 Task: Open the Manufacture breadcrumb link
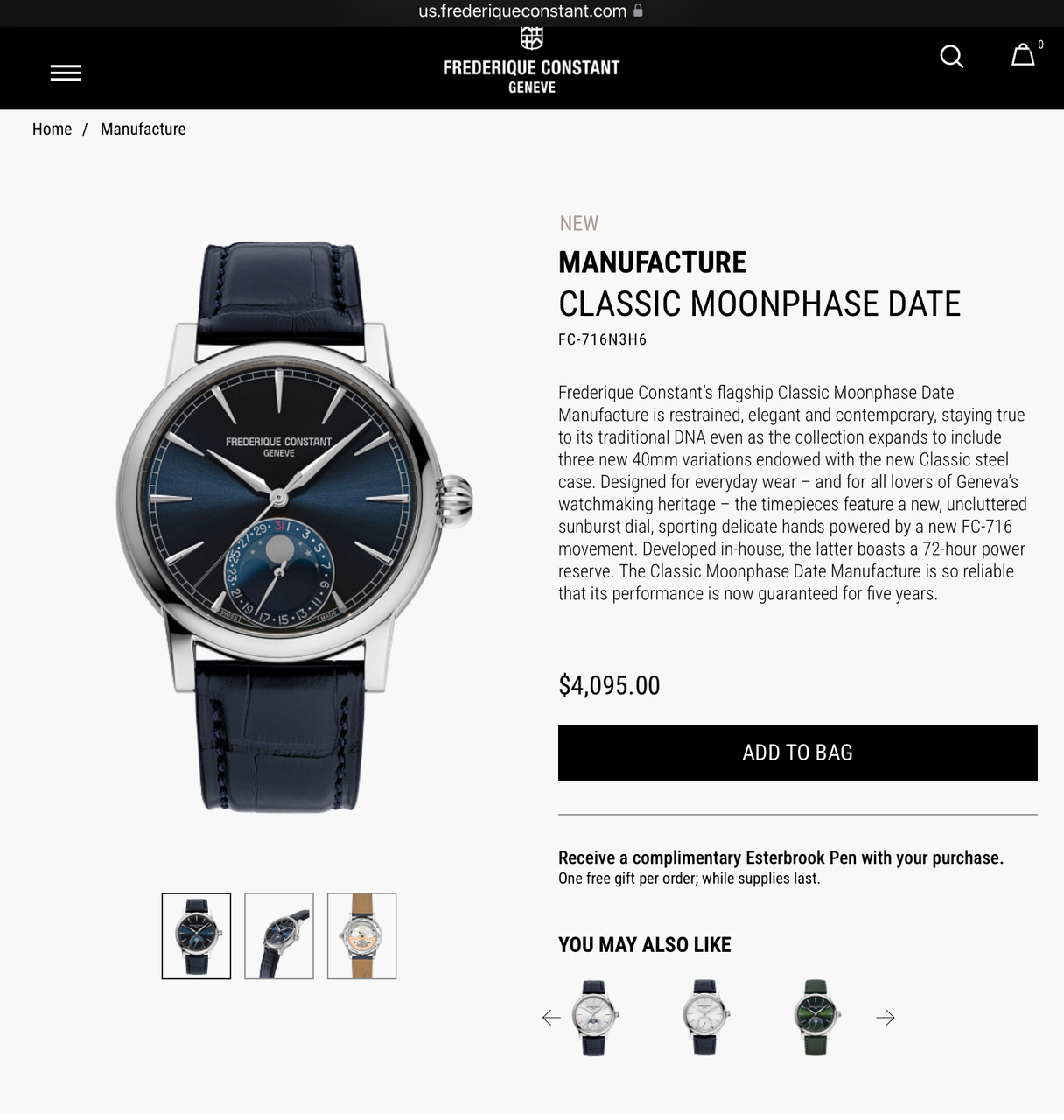[x=143, y=129]
